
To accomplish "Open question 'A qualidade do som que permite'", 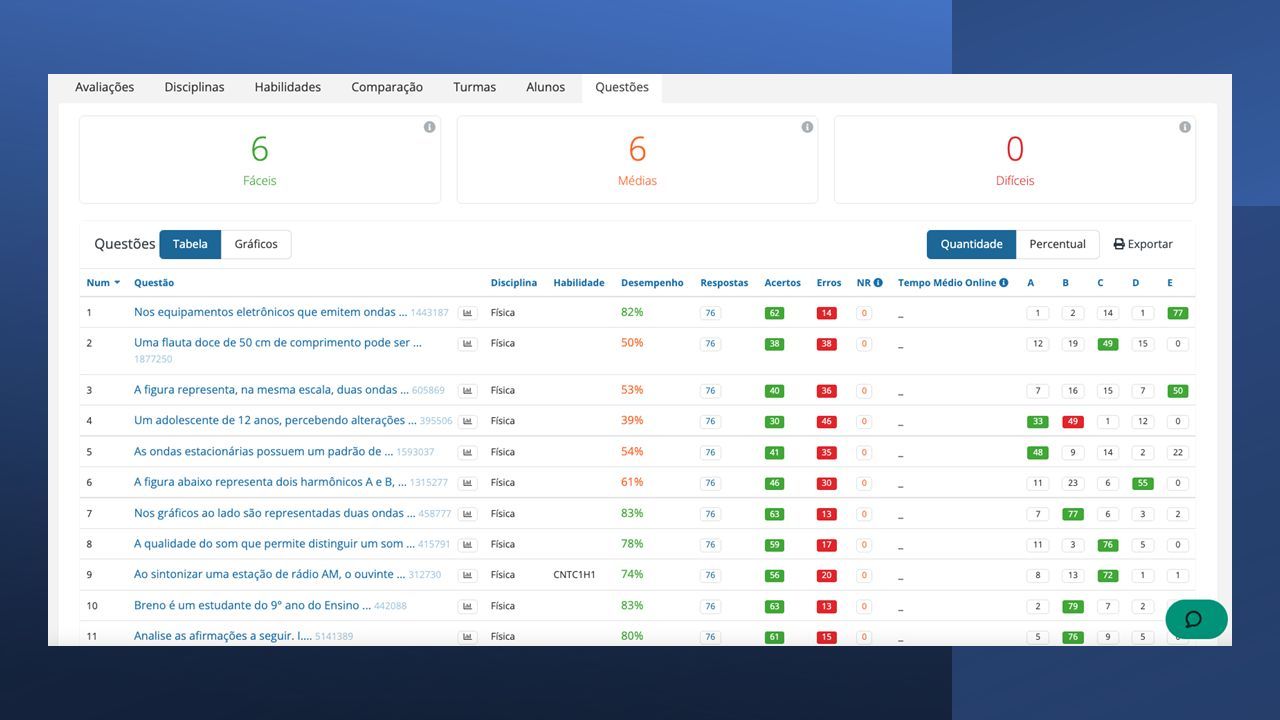I will tap(275, 544).
